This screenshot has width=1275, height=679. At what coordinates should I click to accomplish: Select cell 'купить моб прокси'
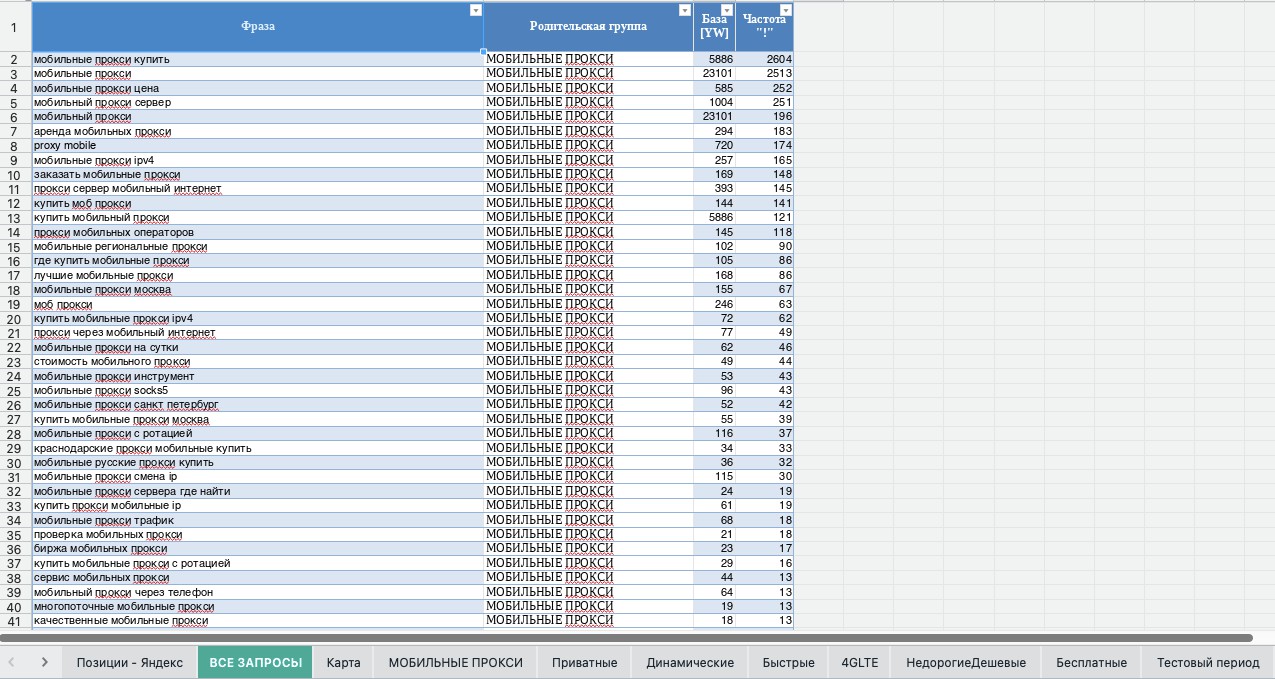(258, 203)
